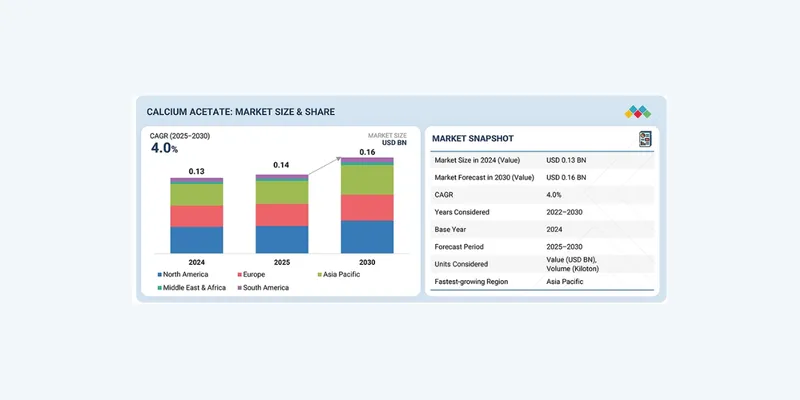Click the 2030 axis label
The width and height of the screenshot is (800, 400).
click(367, 262)
